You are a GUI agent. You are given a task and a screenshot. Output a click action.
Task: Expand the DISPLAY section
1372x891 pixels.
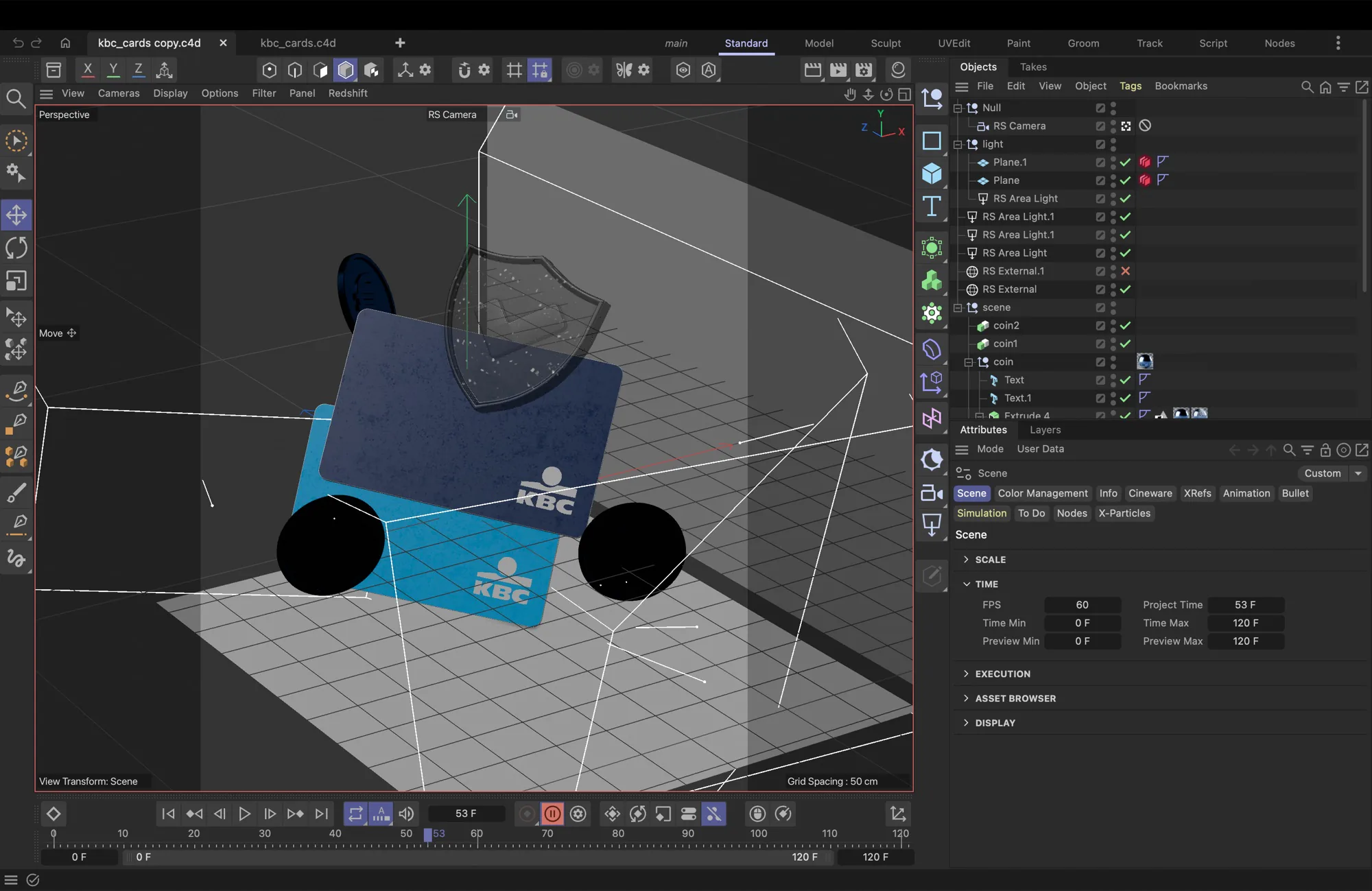click(967, 722)
